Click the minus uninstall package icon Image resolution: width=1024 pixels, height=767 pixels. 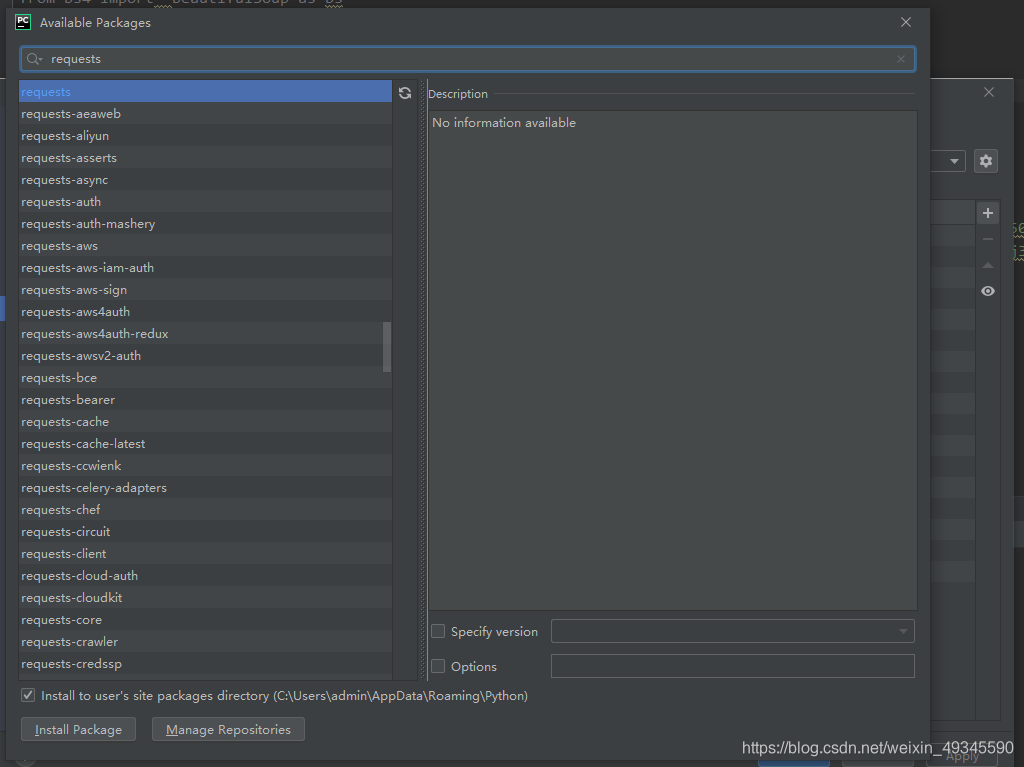pyautogui.click(x=987, y=239)
